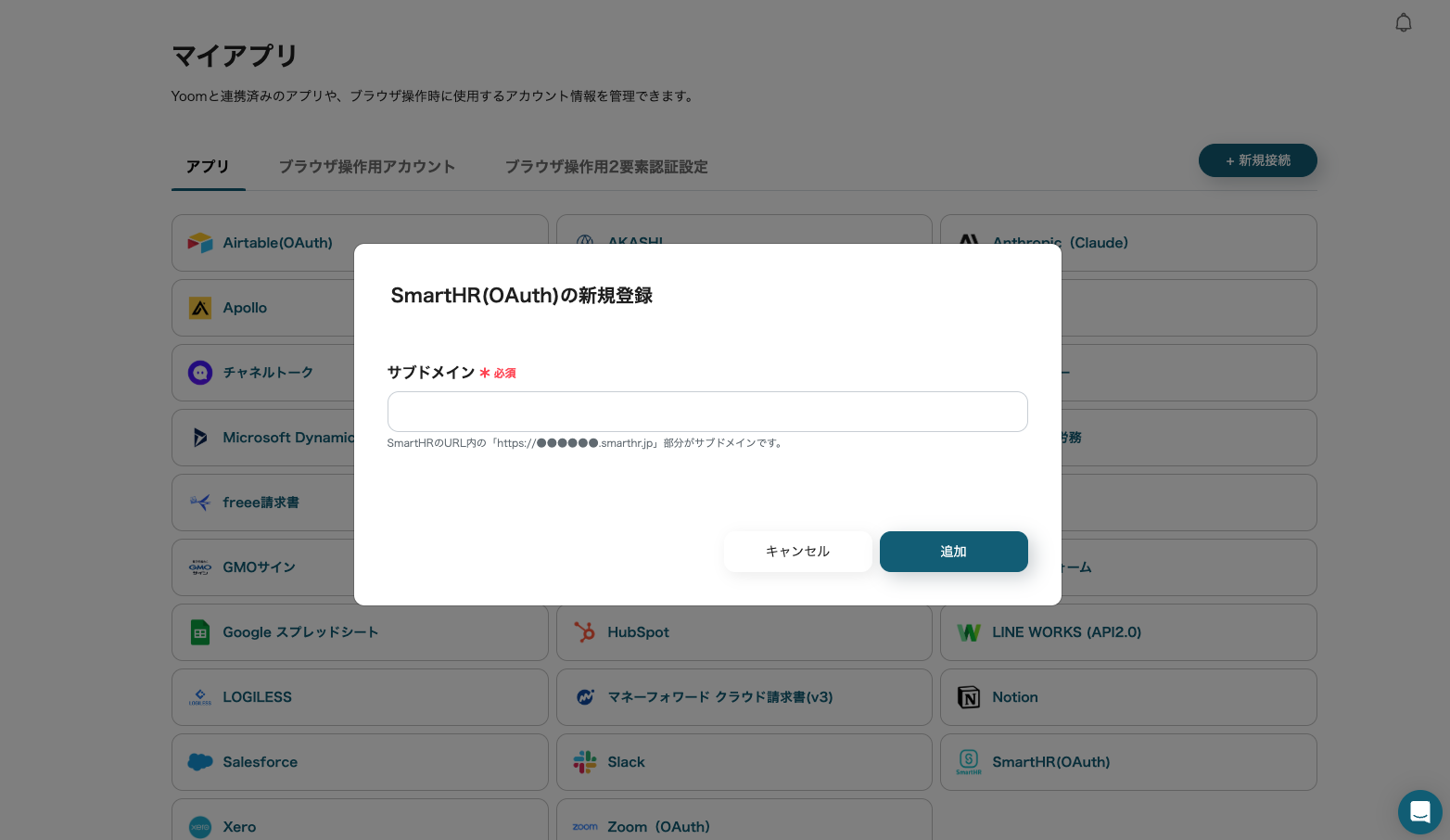Click the LOGILESS app icon
1450x840 pixels.
(x=200, y=697)
